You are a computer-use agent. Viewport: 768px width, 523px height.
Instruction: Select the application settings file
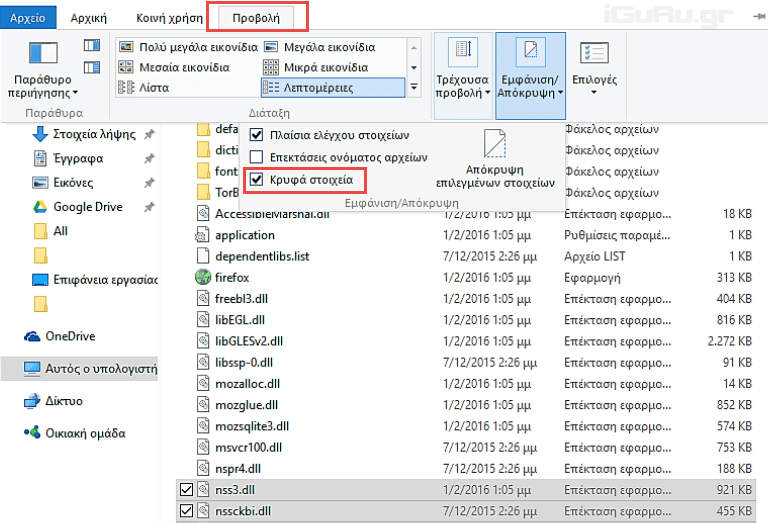tap(245, 235)
